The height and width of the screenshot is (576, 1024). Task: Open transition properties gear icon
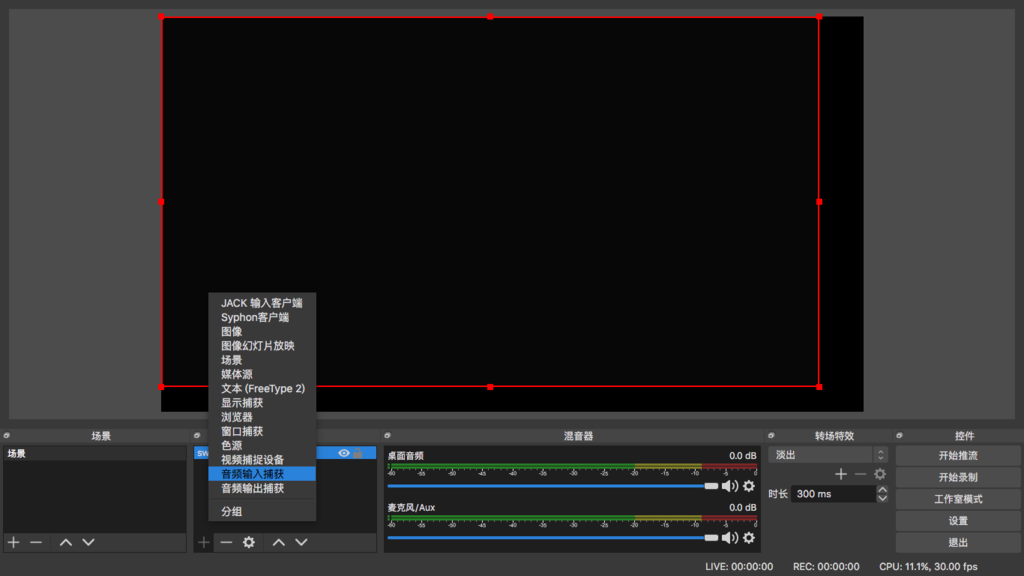click(x=879, y=473)
